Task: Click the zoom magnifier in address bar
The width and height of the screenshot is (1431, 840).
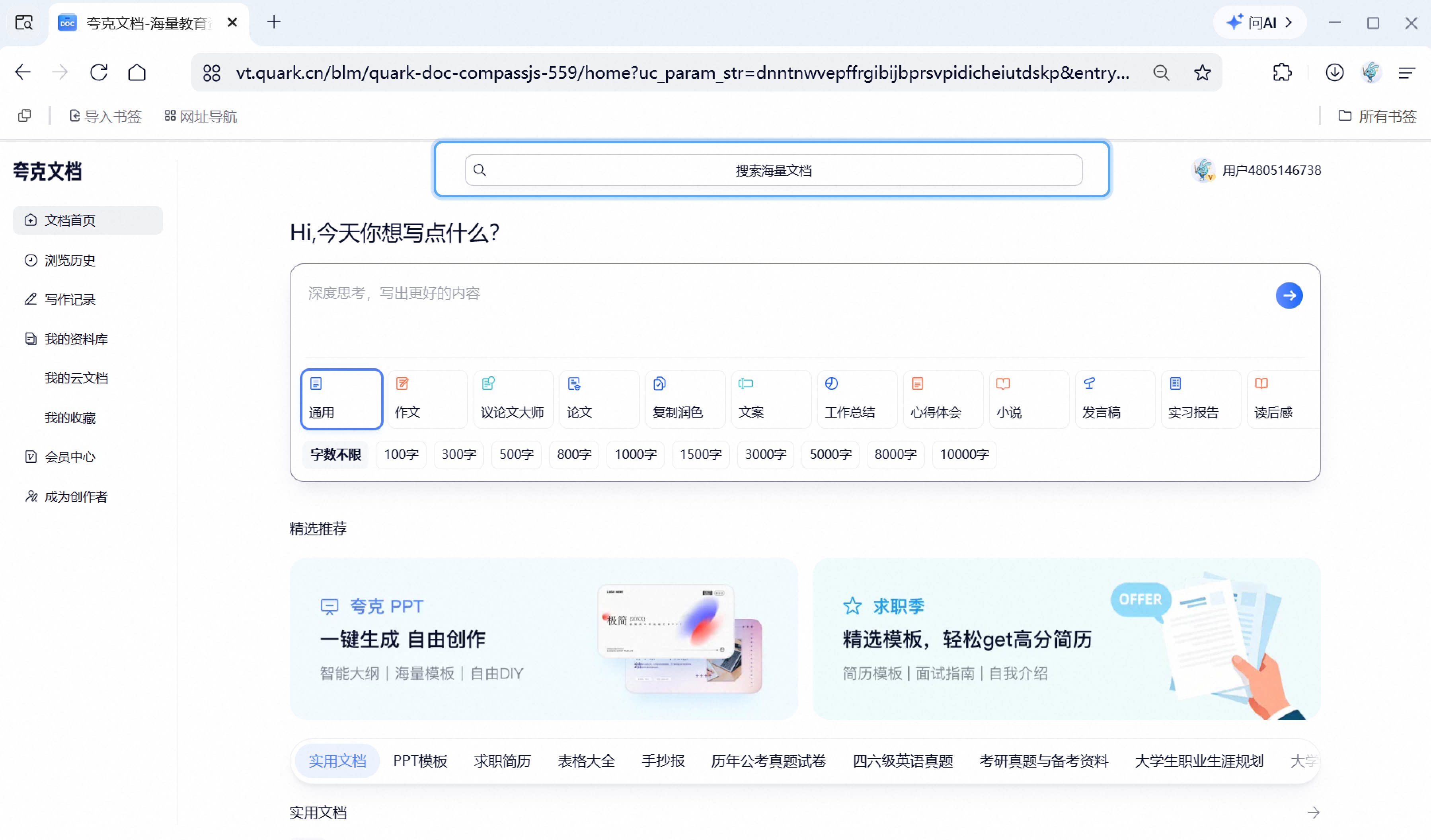Action: pos(1161,73)
